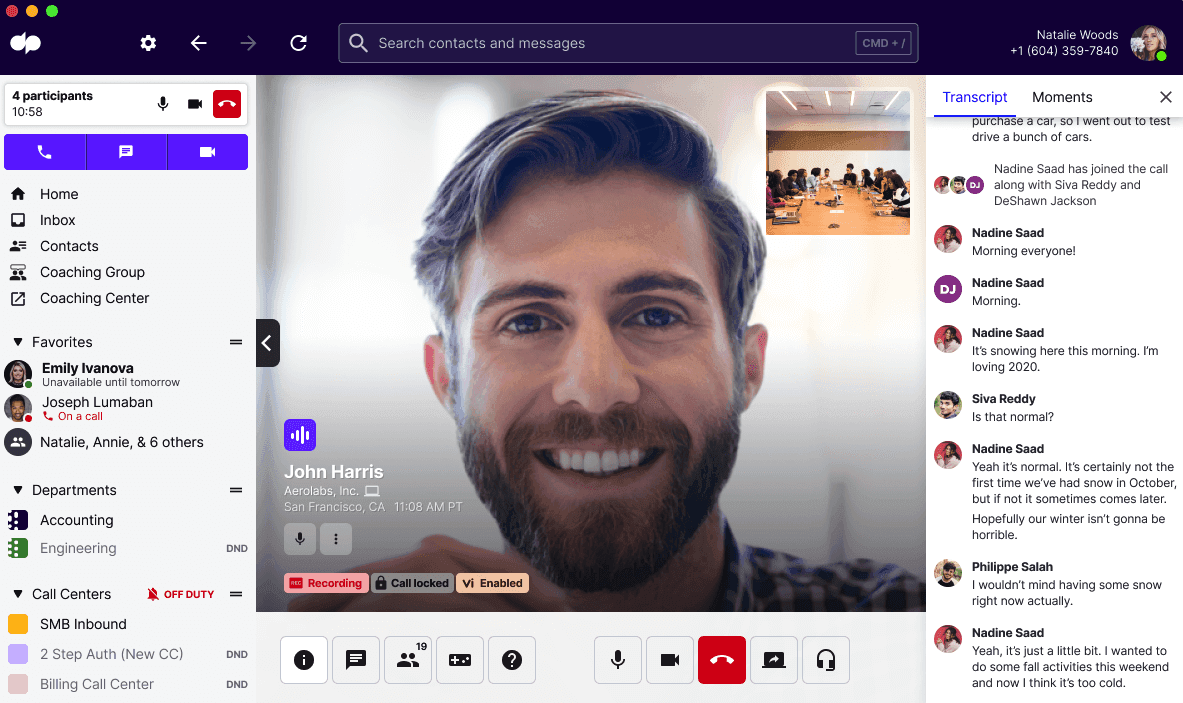Open the in-call chat message icon
Screen dimensions: 1183x703
355,660
